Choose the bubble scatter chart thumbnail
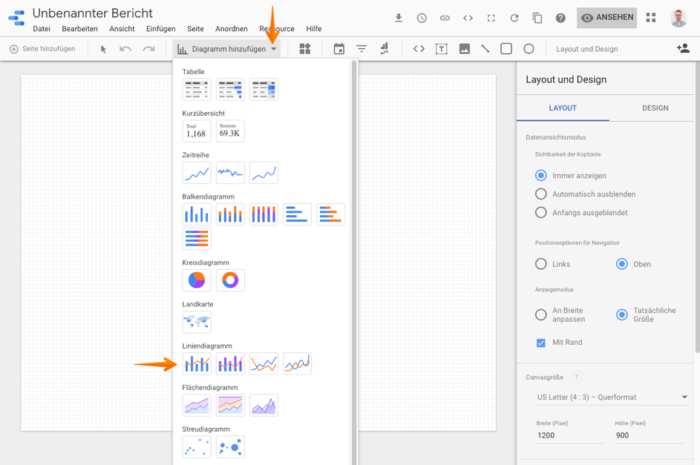Screen dimensions: 700x465 230,447
